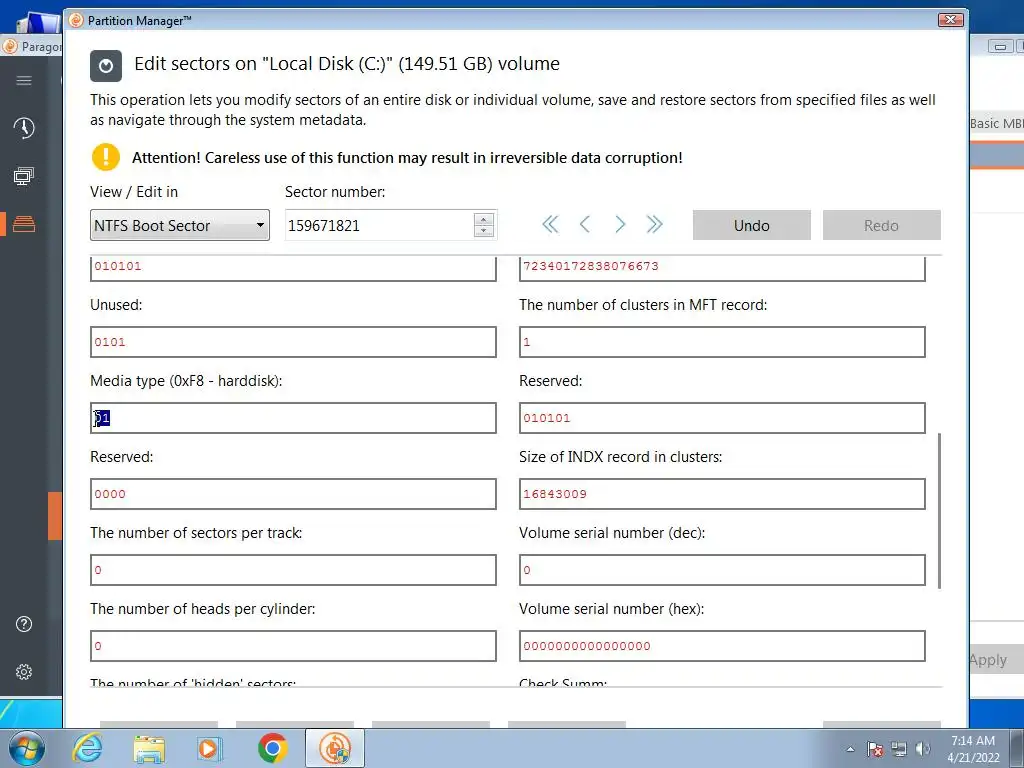Open help question mark icon
1024x768 pixels.
[24, 624]
